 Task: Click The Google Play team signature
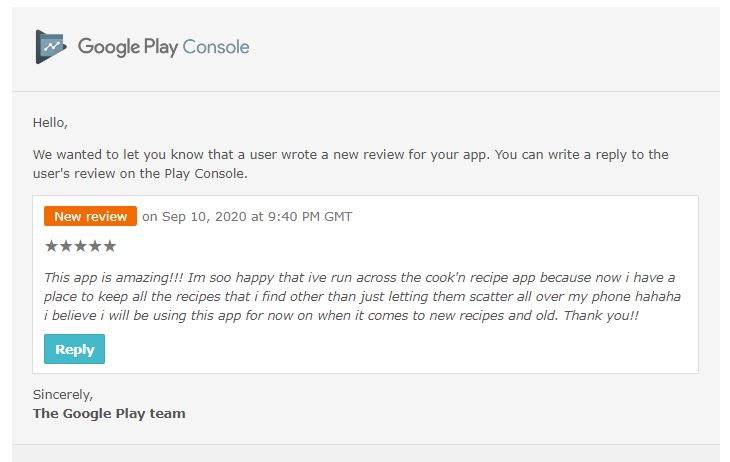(x=109, y=413)
